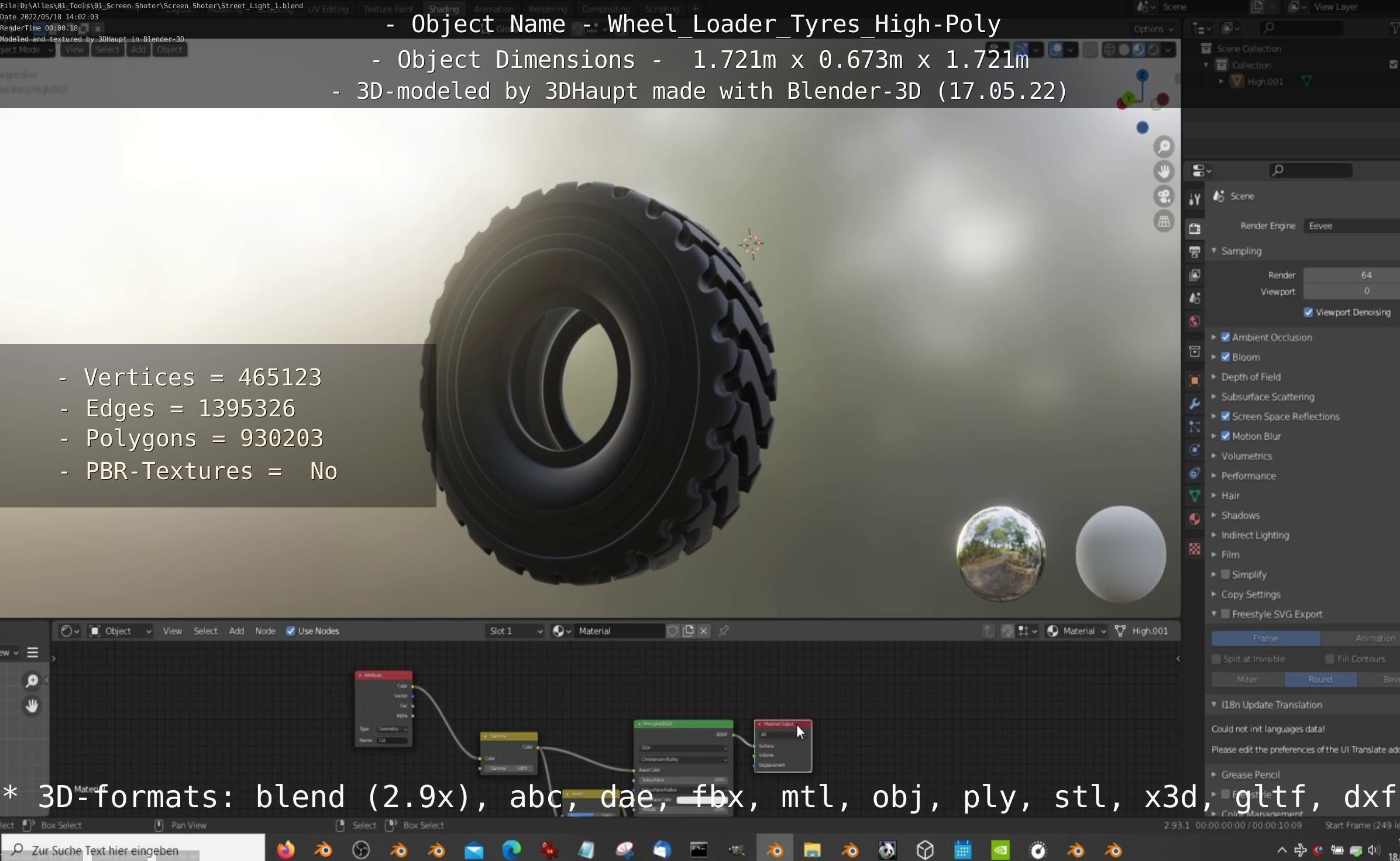Viewport: 1400px width, 861px height.
Task: Open the Tool properties tab
Action: pyautogui.click(x=1195, y=199)
